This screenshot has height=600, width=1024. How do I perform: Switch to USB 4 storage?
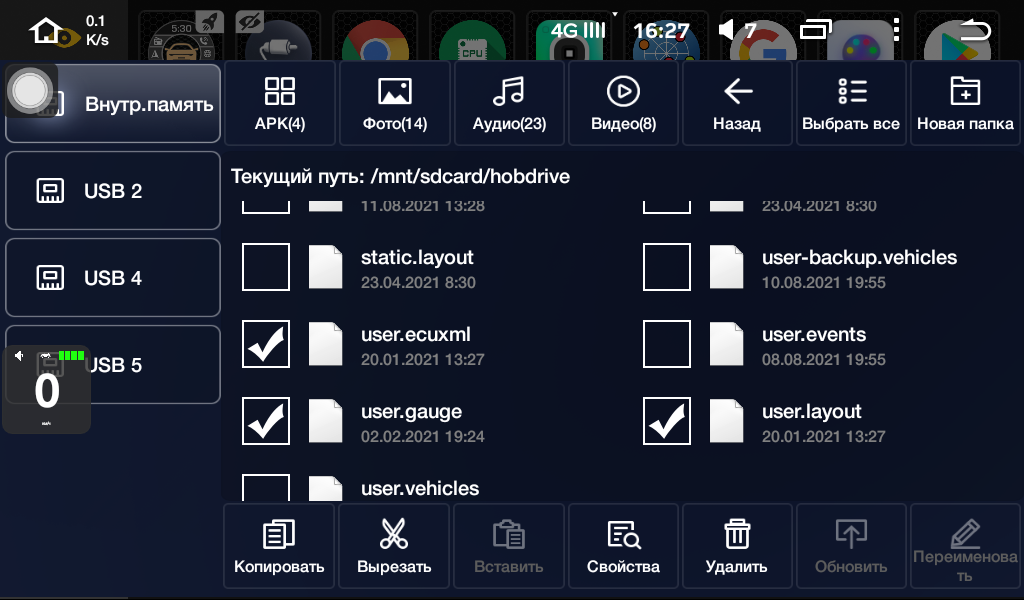point(113,278)
